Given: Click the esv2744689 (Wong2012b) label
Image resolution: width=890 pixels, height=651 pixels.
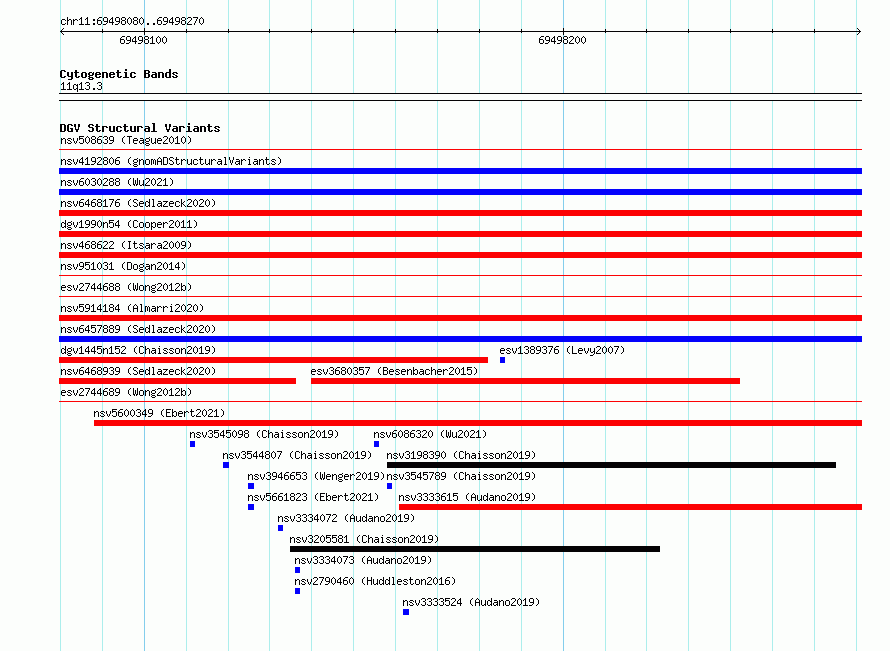Looking at the screenshot, I should coord(126,392).
